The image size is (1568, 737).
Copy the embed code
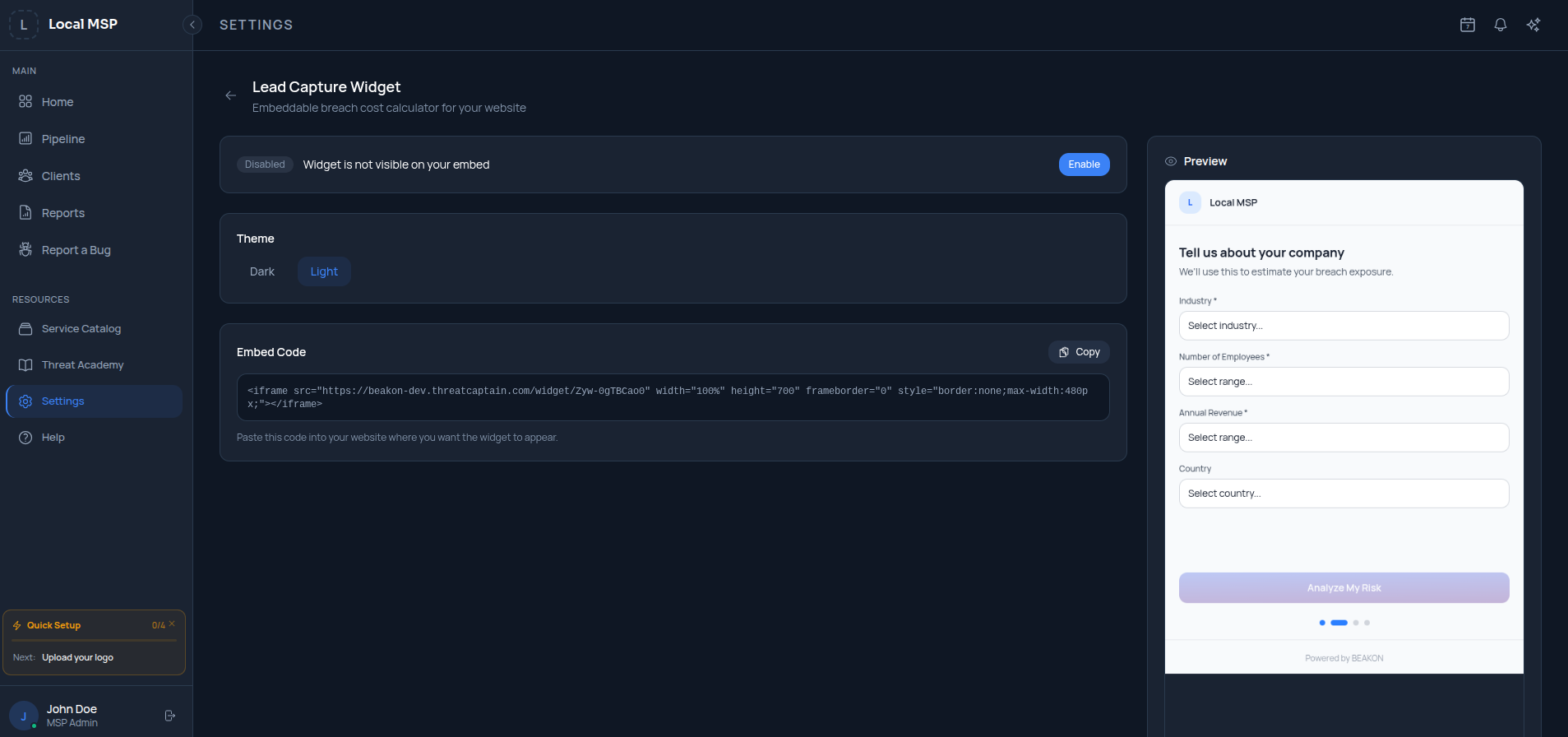click(x=1079, y=352)
